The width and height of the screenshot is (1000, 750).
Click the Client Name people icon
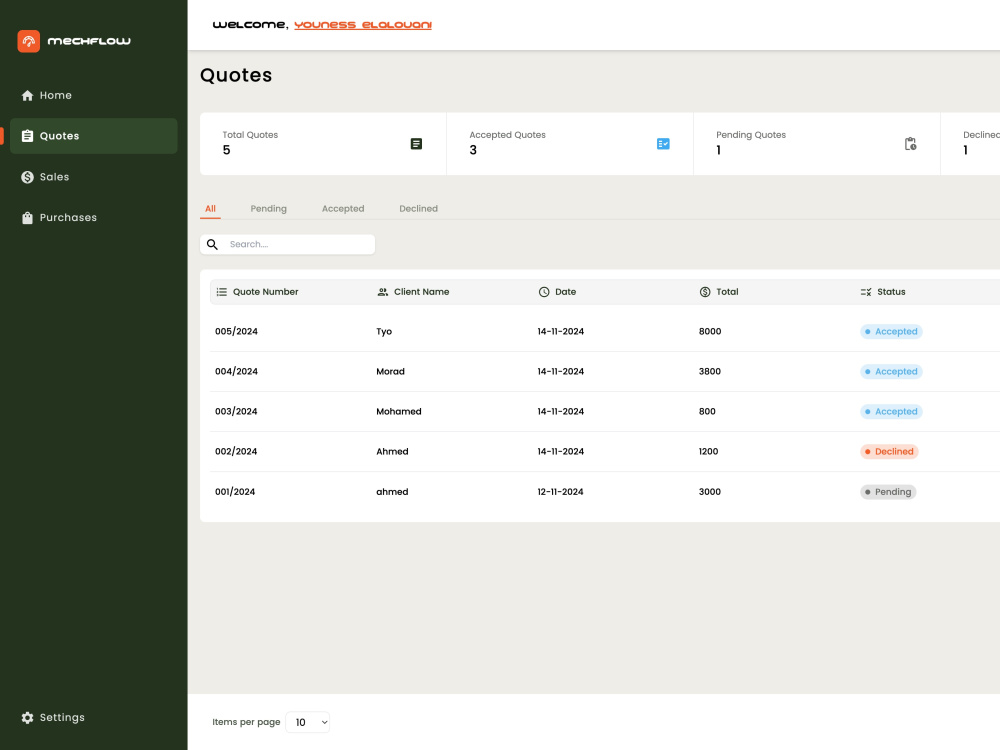[x=383, y=292]
